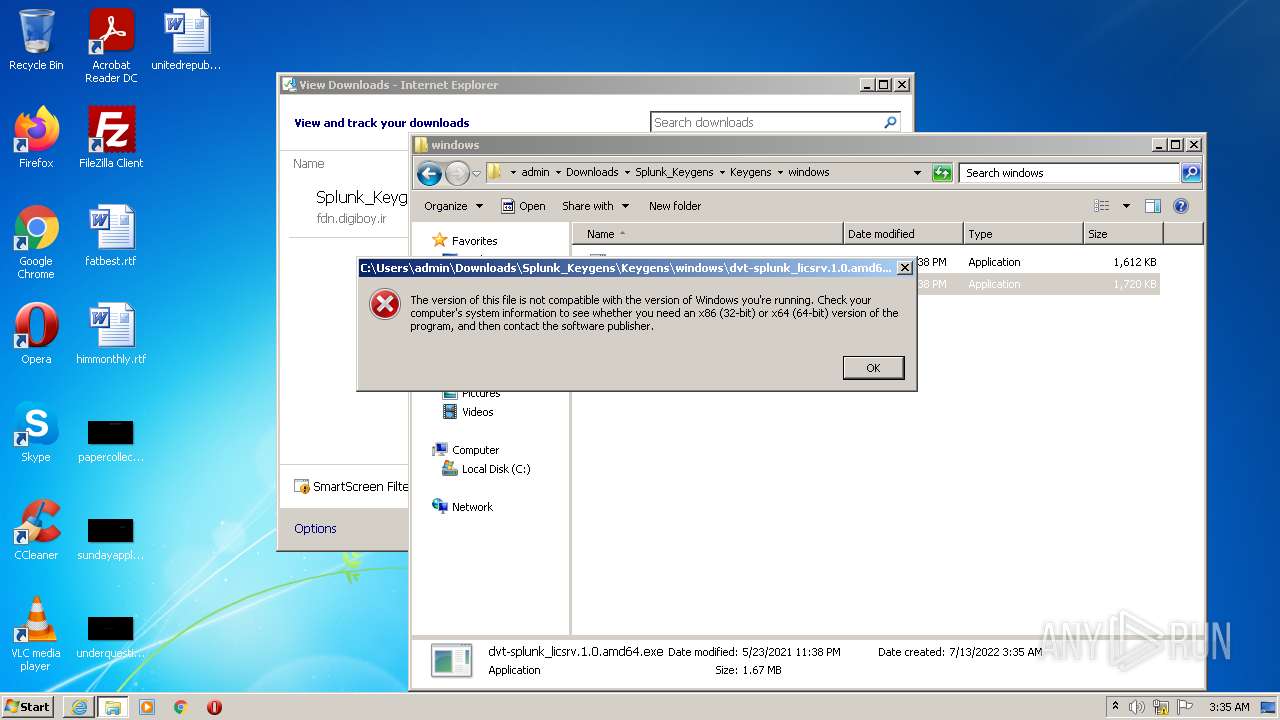This screenshot has width=1280, height=720.
Task: Close the error dialog with its X button
Action: [x=904, y=268]
